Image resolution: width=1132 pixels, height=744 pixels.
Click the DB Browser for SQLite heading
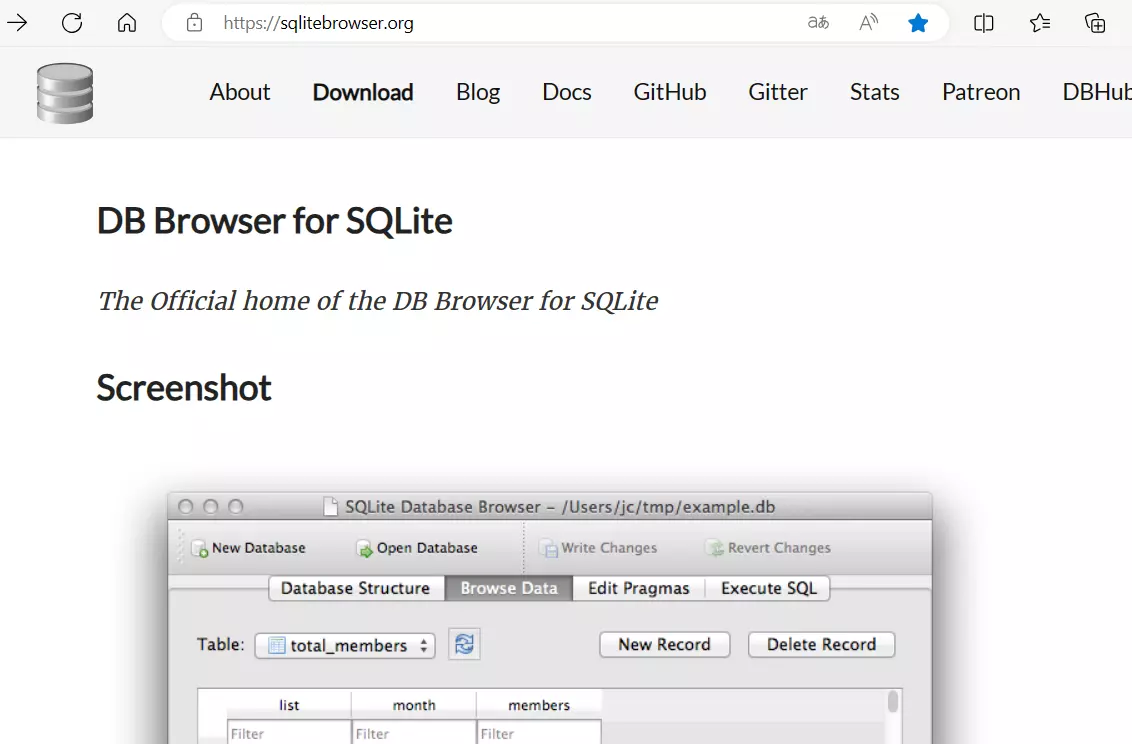(274, 221)
